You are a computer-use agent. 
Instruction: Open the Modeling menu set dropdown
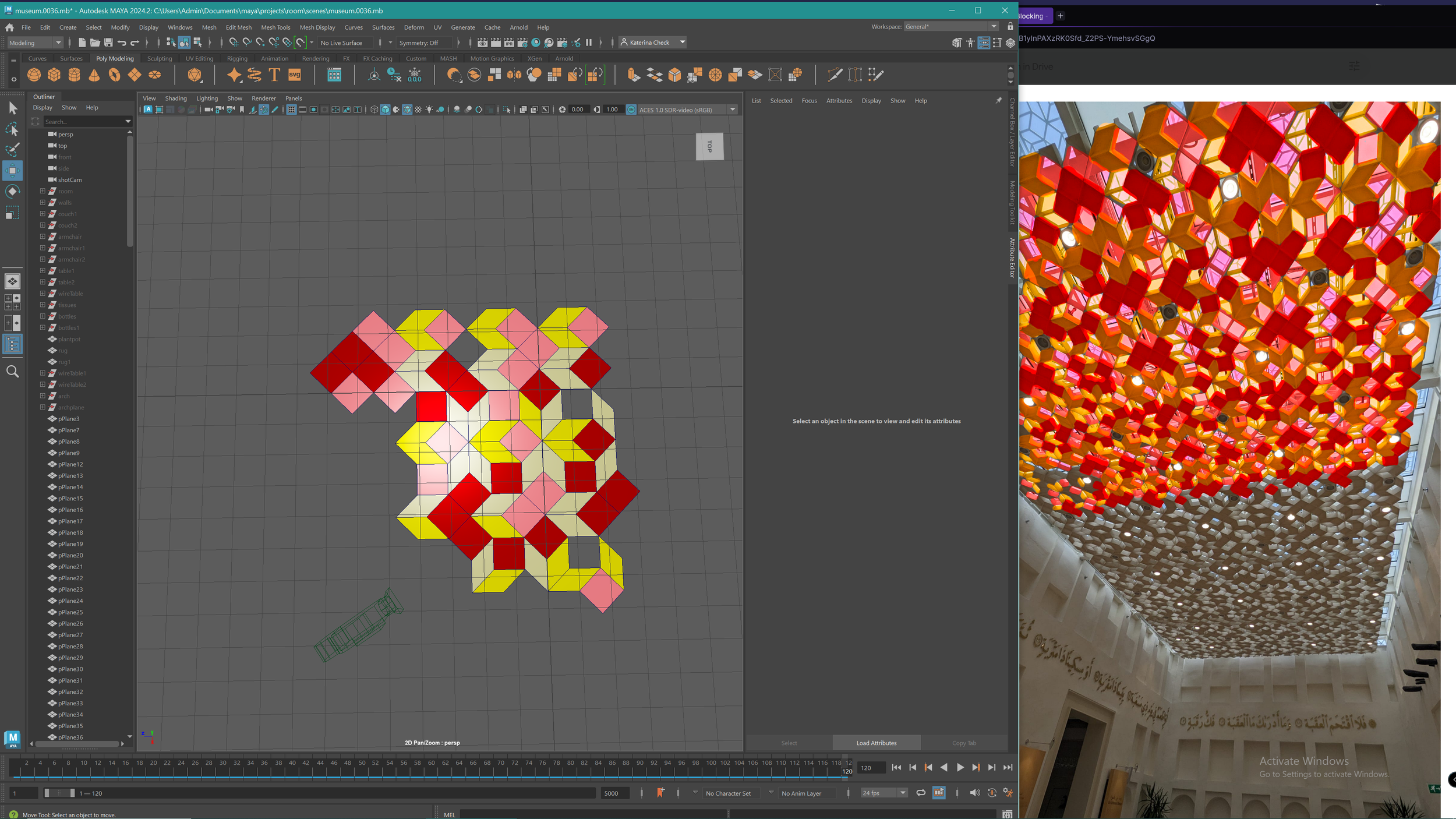[35, 43]
